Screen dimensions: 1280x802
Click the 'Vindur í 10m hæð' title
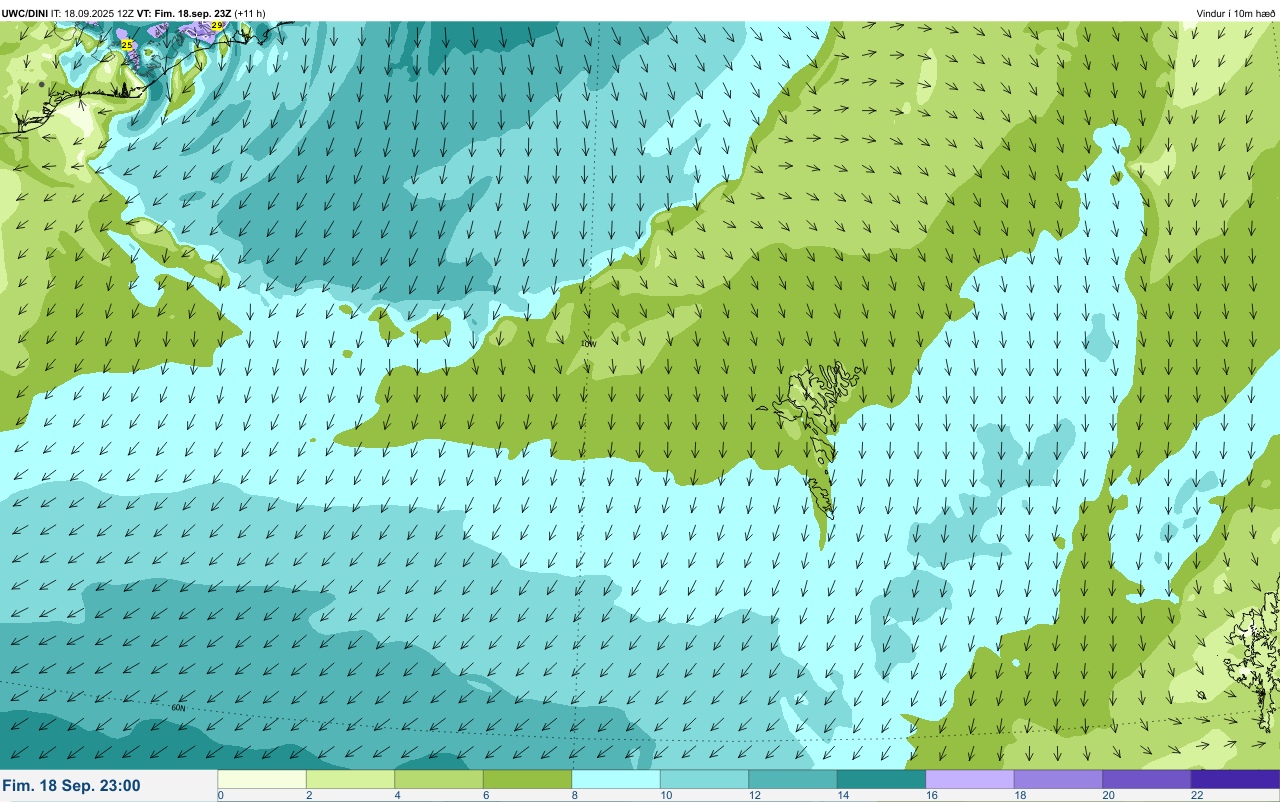(x=1236, y=13)
